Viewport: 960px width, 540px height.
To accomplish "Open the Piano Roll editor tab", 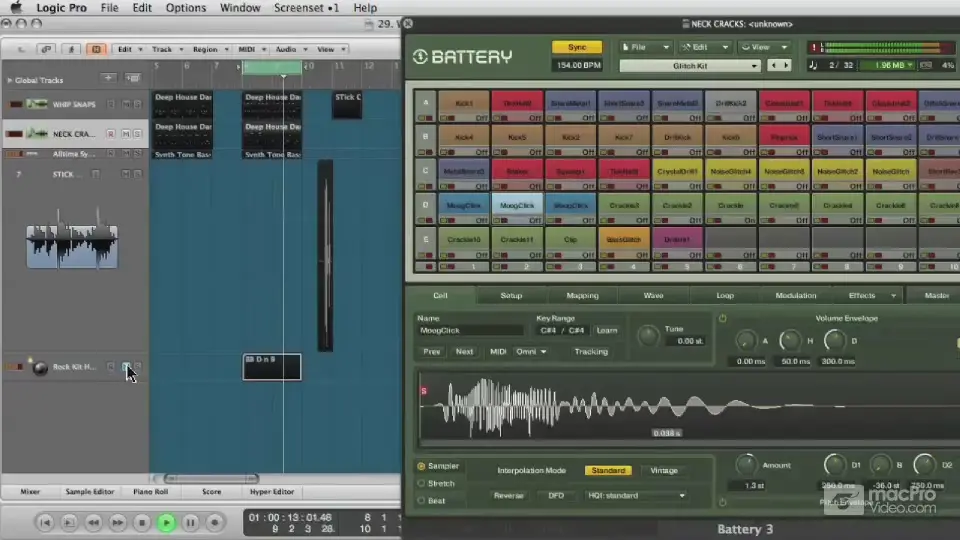I will [151, 492].
